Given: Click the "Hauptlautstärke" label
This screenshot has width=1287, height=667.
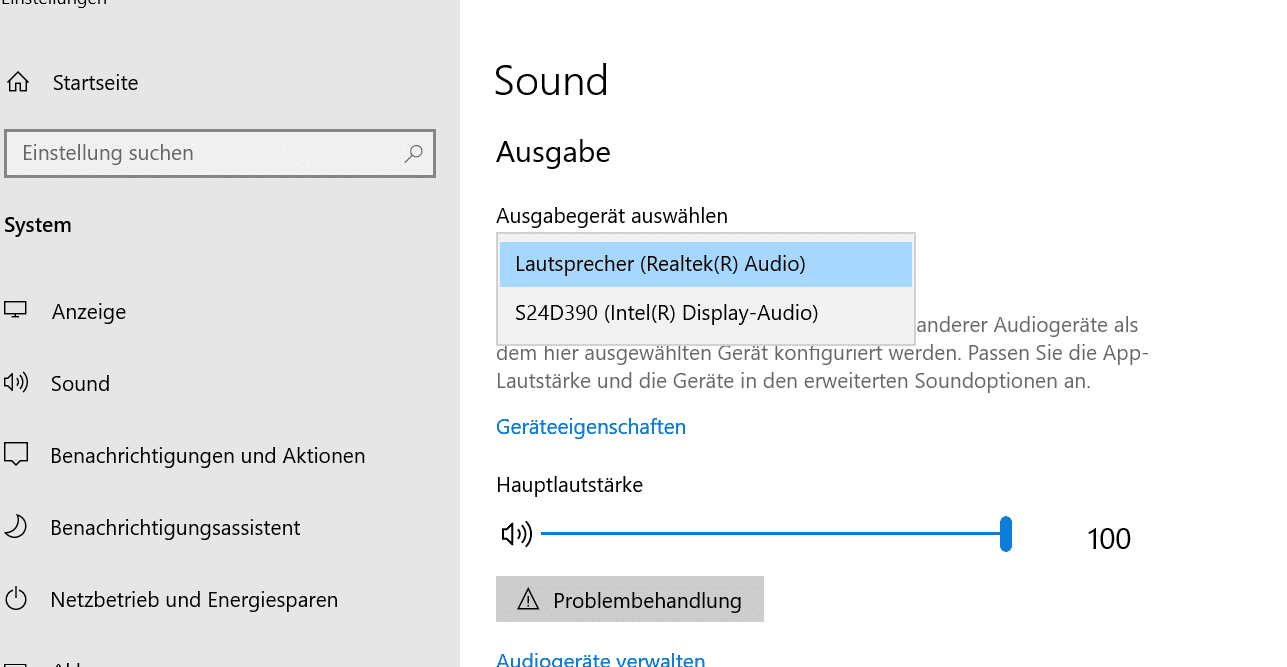Looking at the screenshot, I should (x=569, y=485).
